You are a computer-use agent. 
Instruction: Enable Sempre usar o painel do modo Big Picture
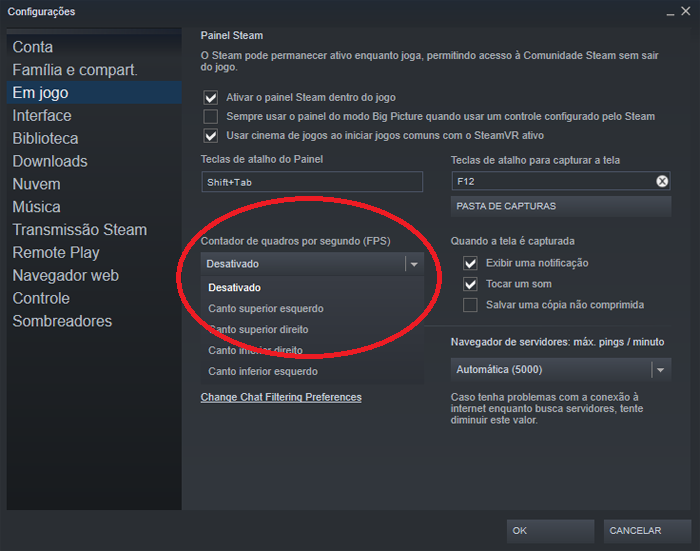[x=211, y=117]
